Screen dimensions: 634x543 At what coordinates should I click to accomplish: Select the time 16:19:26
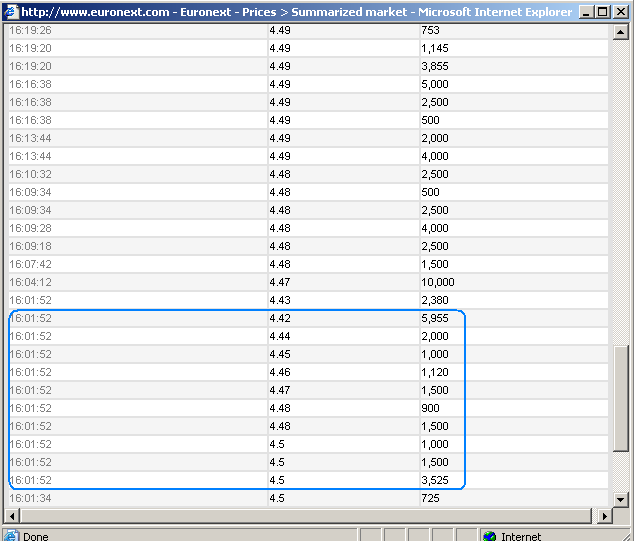[30, 30]
